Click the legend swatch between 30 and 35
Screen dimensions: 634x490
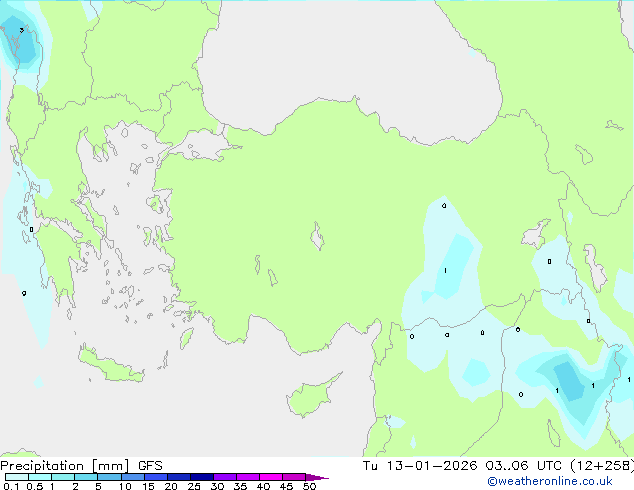point(225,477)
